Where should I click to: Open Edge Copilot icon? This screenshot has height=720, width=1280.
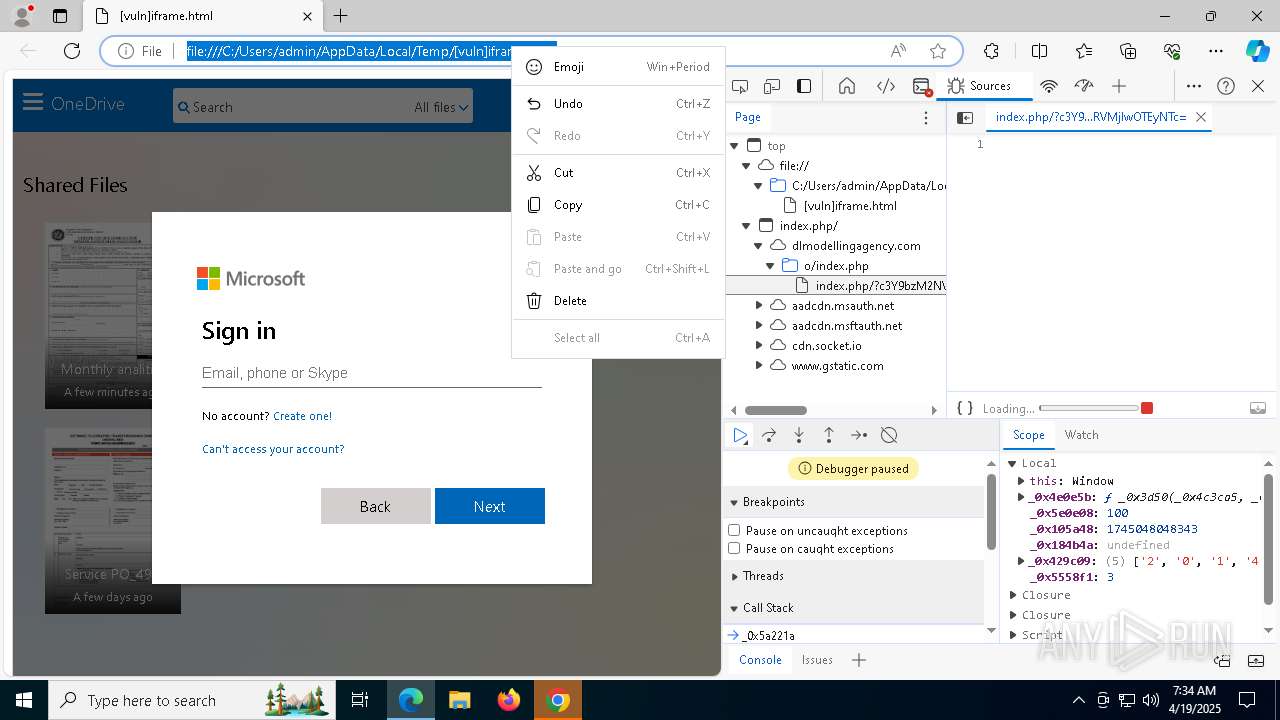point(1257,51)
